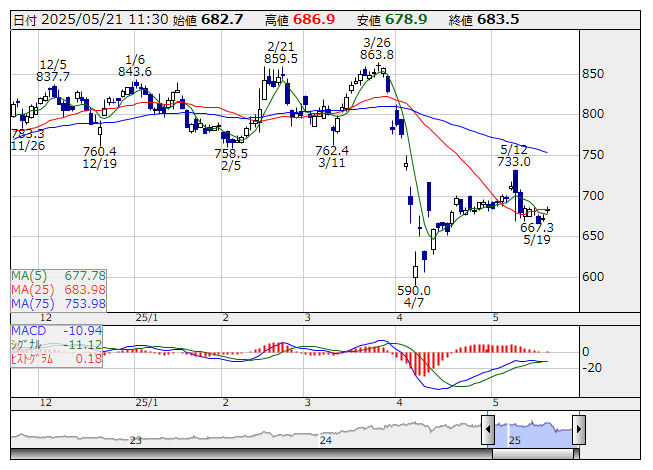
Task: Click the closing price 683.5 in header
Action: click(498, 20)
